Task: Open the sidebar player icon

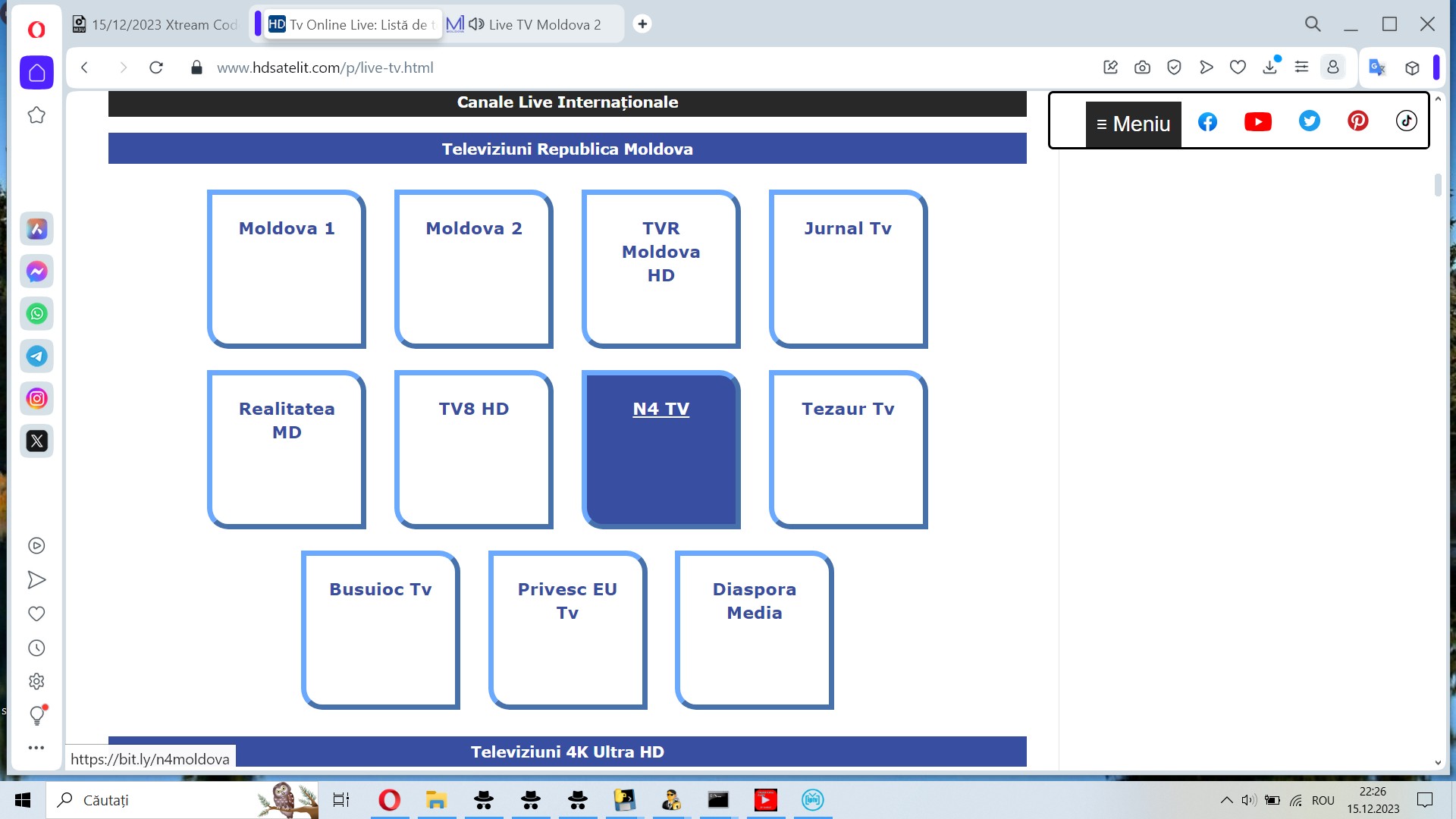Action: 36,545
